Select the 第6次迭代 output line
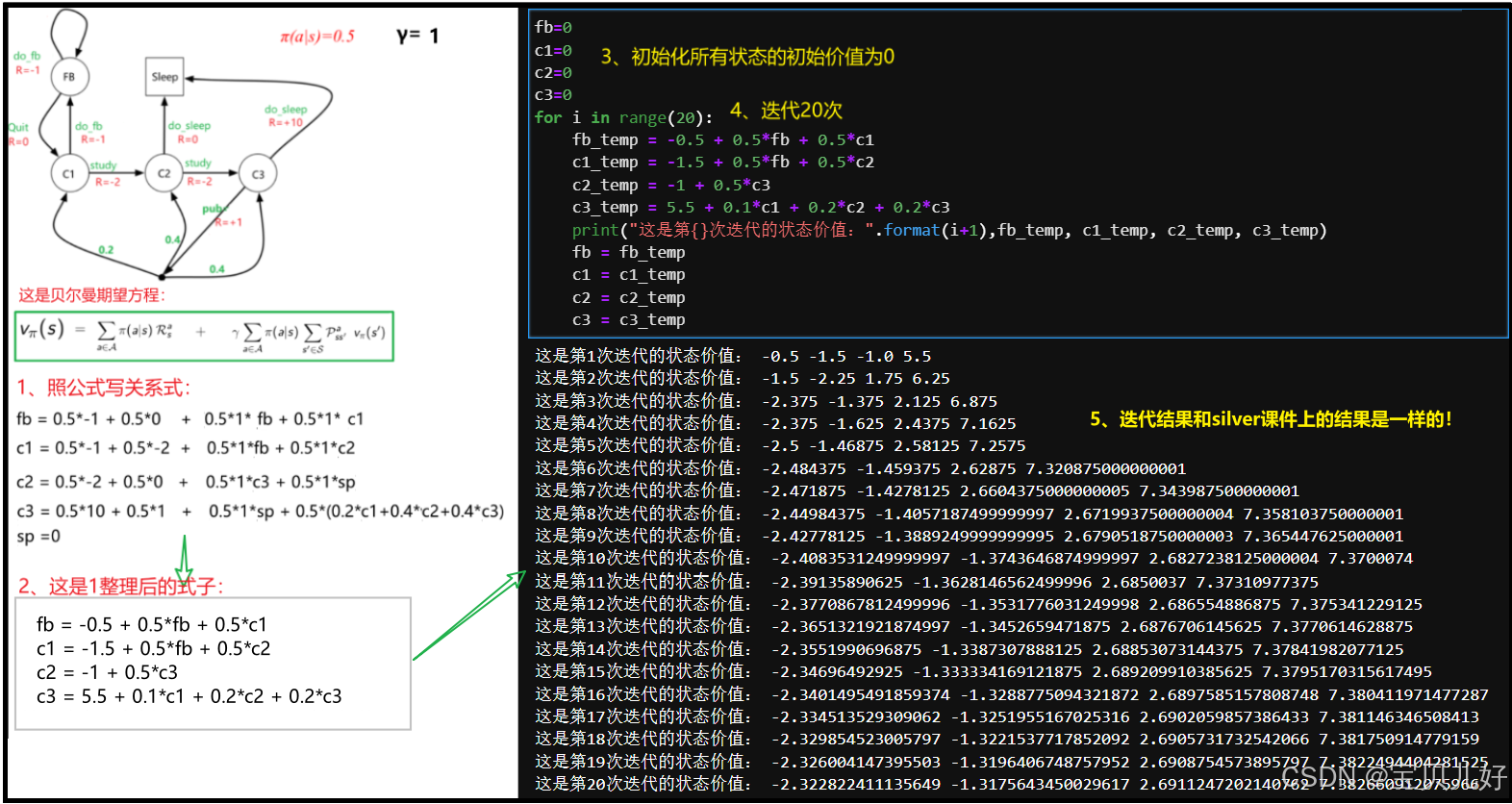 861,468
